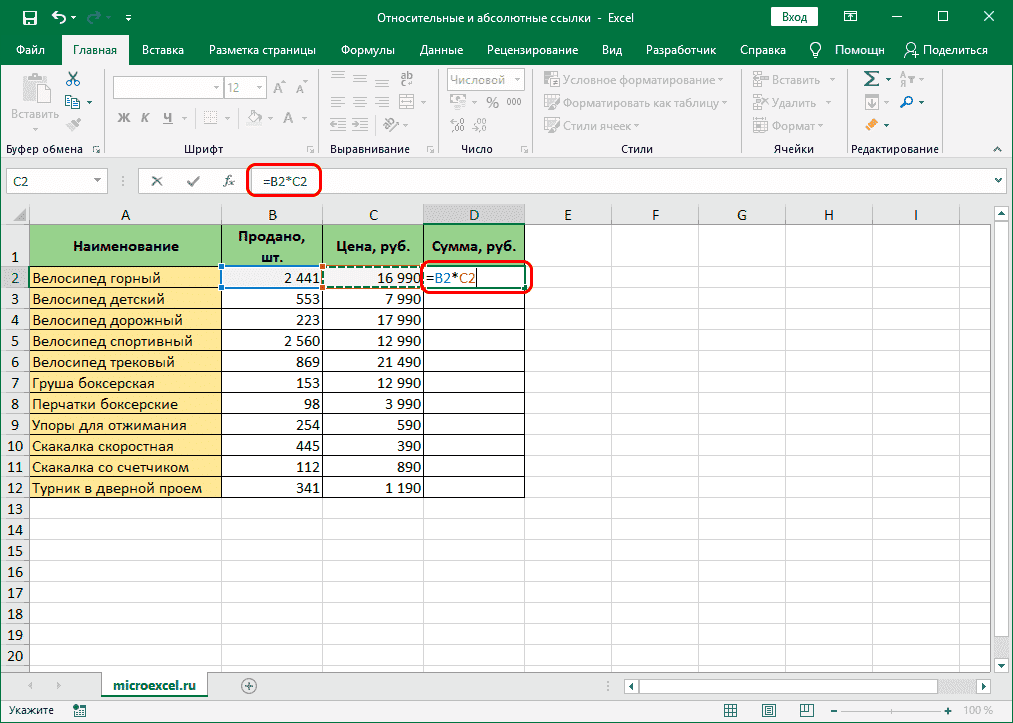This screenshot has width=1013, height=723.
Task: Click the AutoSum (Σ) icon
Action: coord(871,78)
